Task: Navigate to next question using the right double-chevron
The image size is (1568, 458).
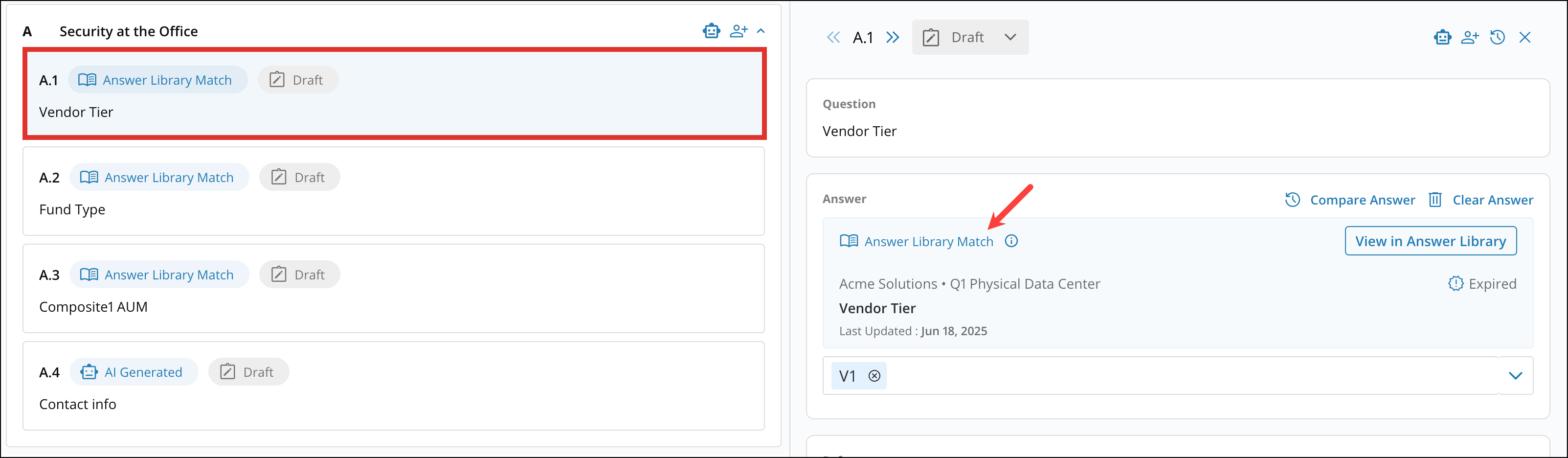Action: pos(893,37)
